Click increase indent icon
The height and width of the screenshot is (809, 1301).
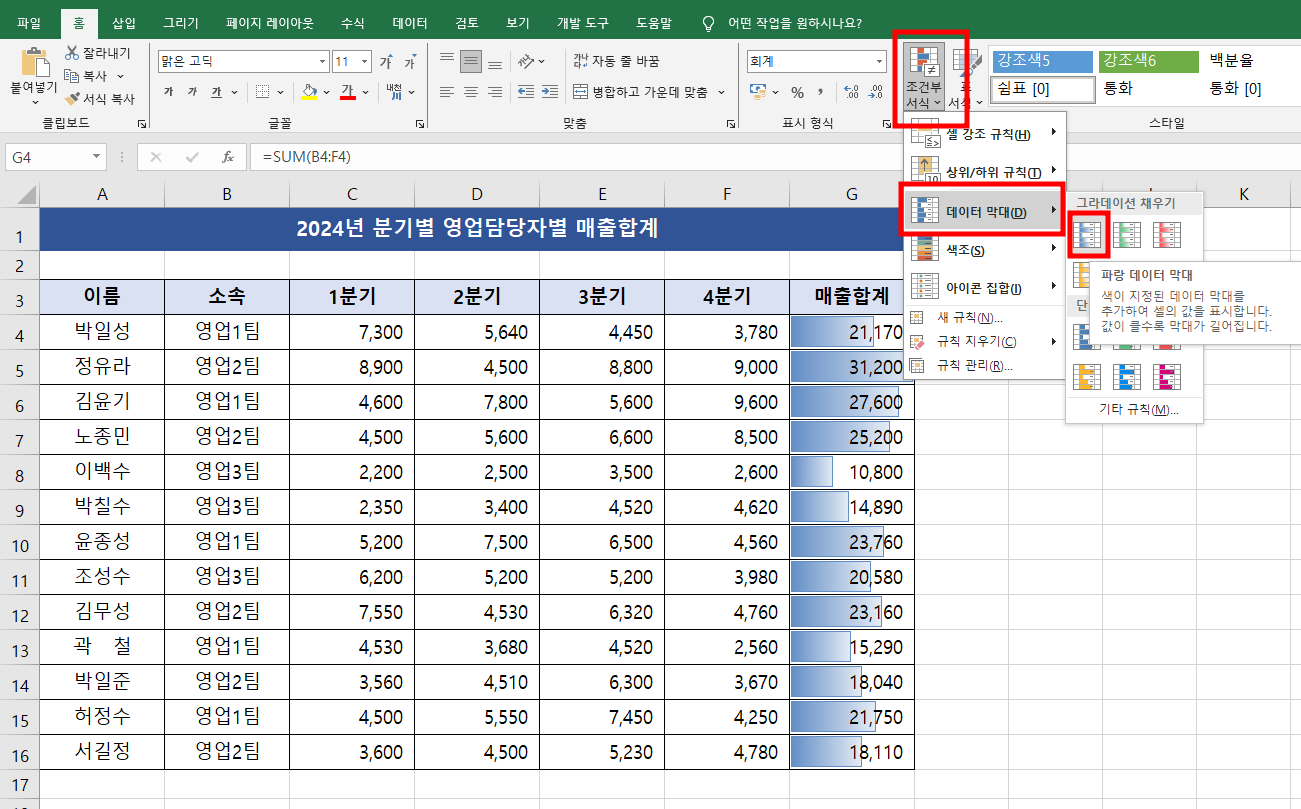(x=549, y=92)
